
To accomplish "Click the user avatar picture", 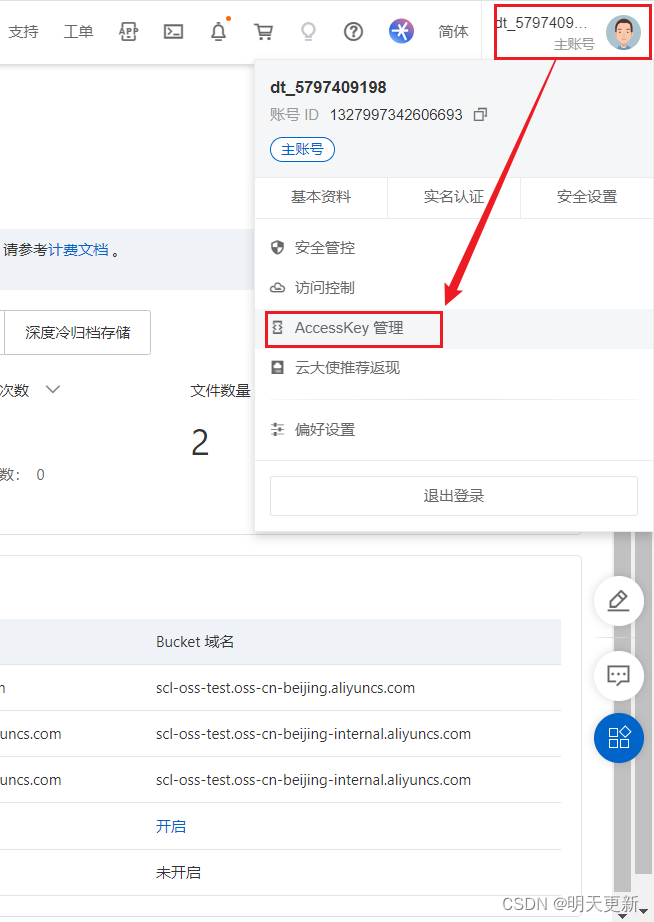I will 623,32.
